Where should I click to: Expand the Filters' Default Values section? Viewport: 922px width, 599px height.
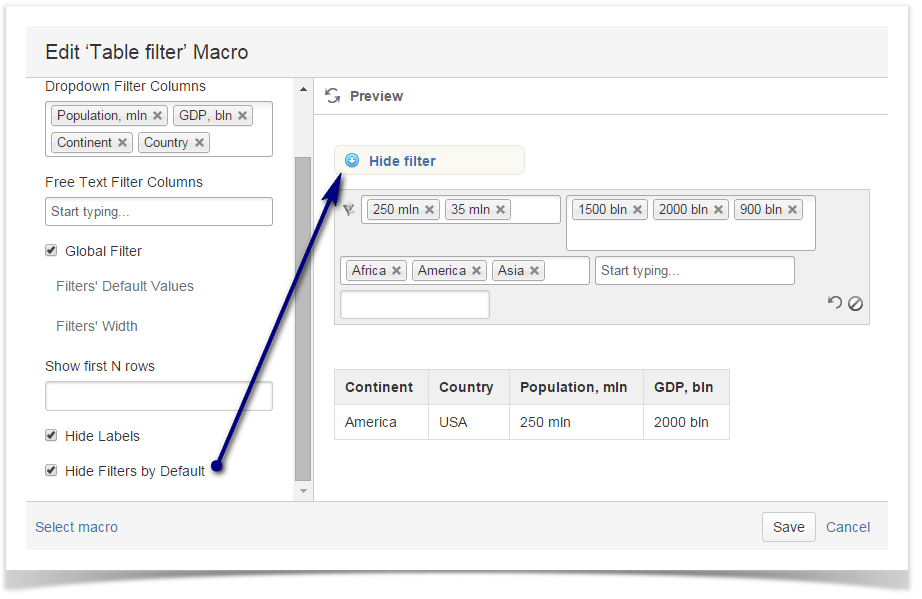[x=125, y=286]
